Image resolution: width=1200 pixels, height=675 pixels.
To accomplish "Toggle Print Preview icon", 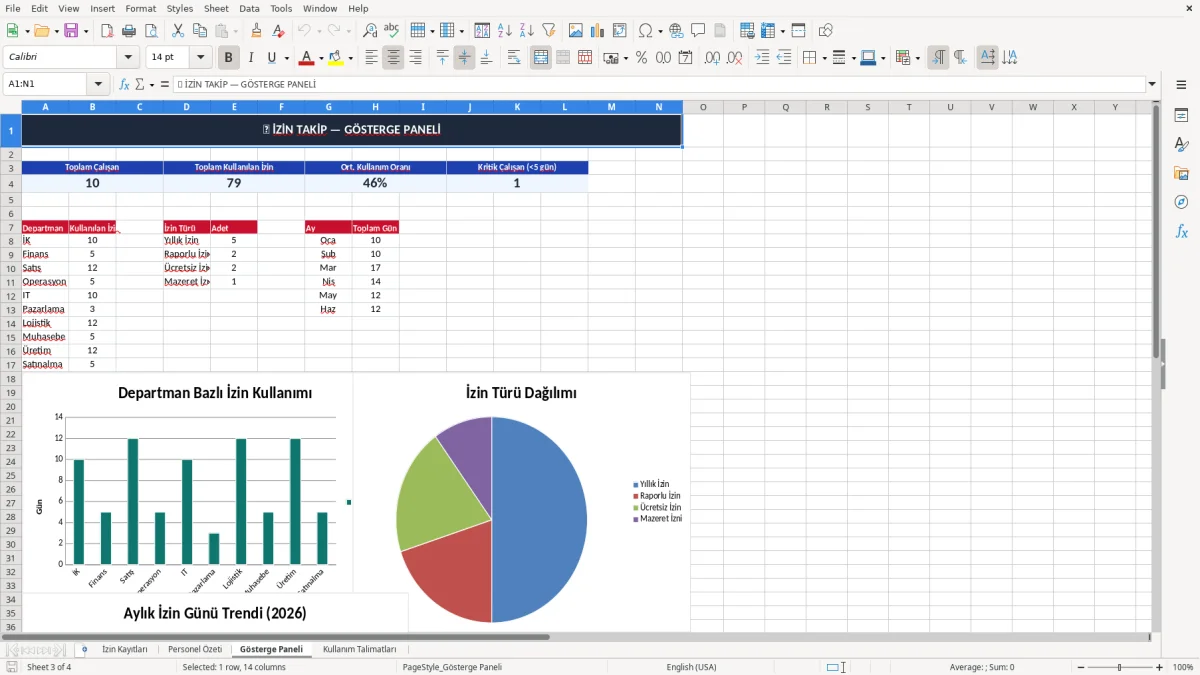I will pos(150,31).
